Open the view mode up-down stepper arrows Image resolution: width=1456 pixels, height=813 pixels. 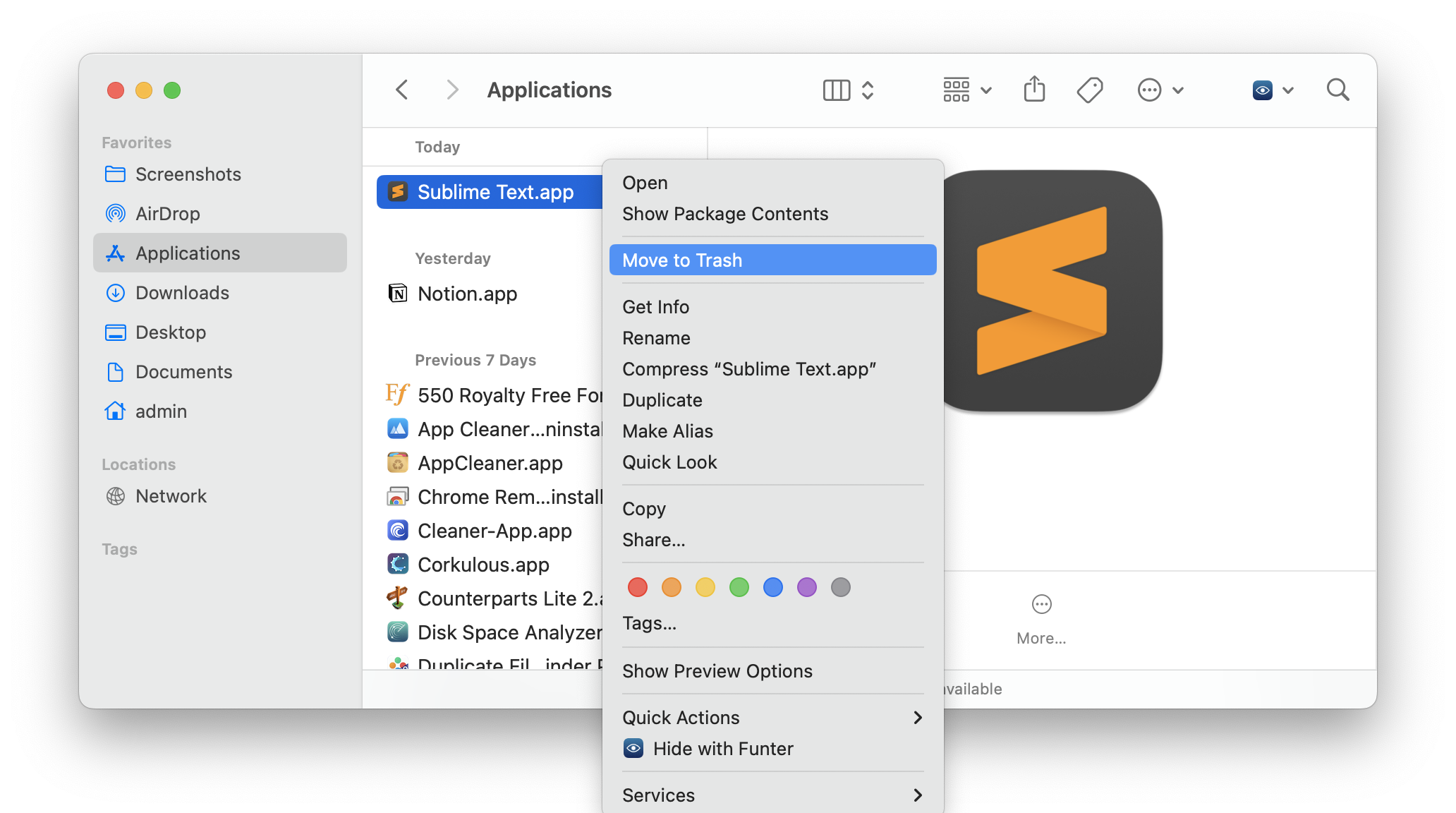click(868, 90)
